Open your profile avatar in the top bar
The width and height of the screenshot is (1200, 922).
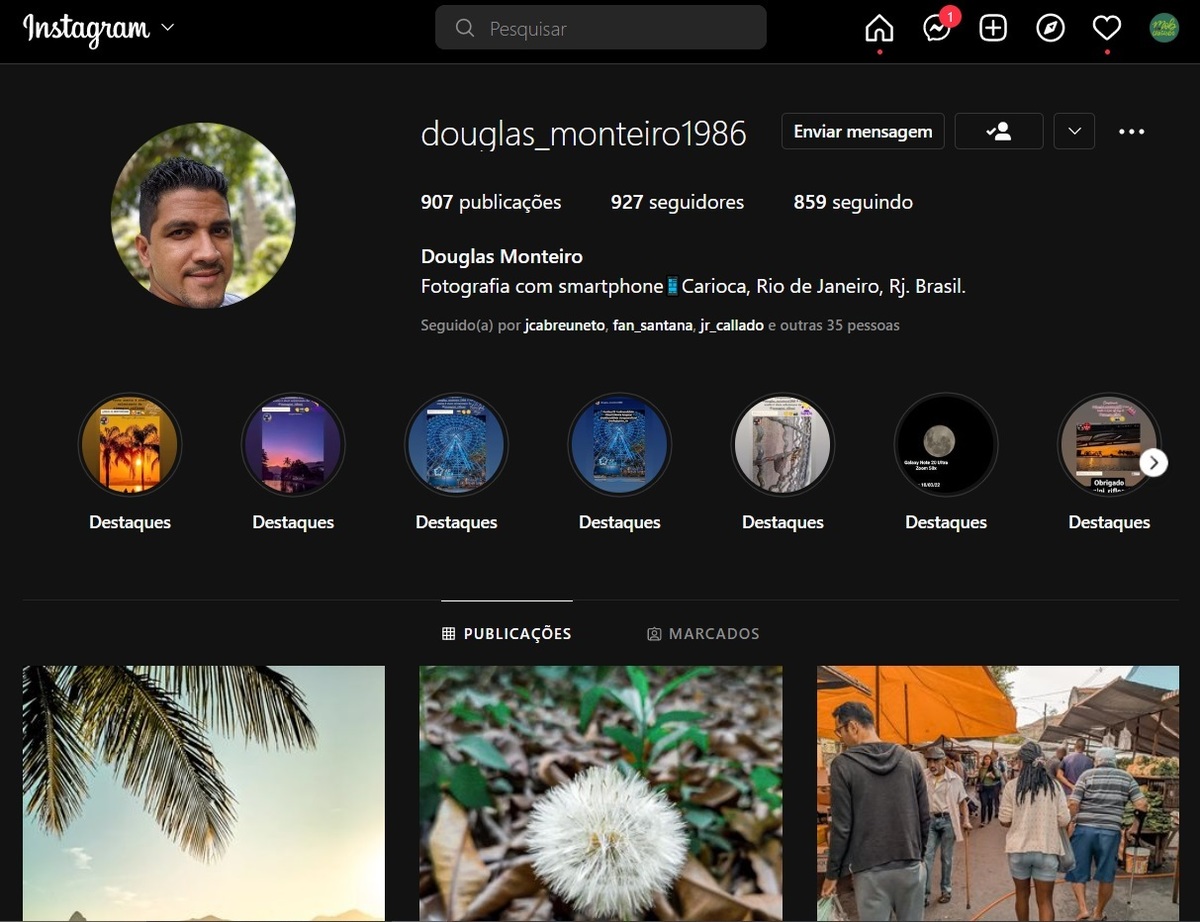(x=1164, y=28)
